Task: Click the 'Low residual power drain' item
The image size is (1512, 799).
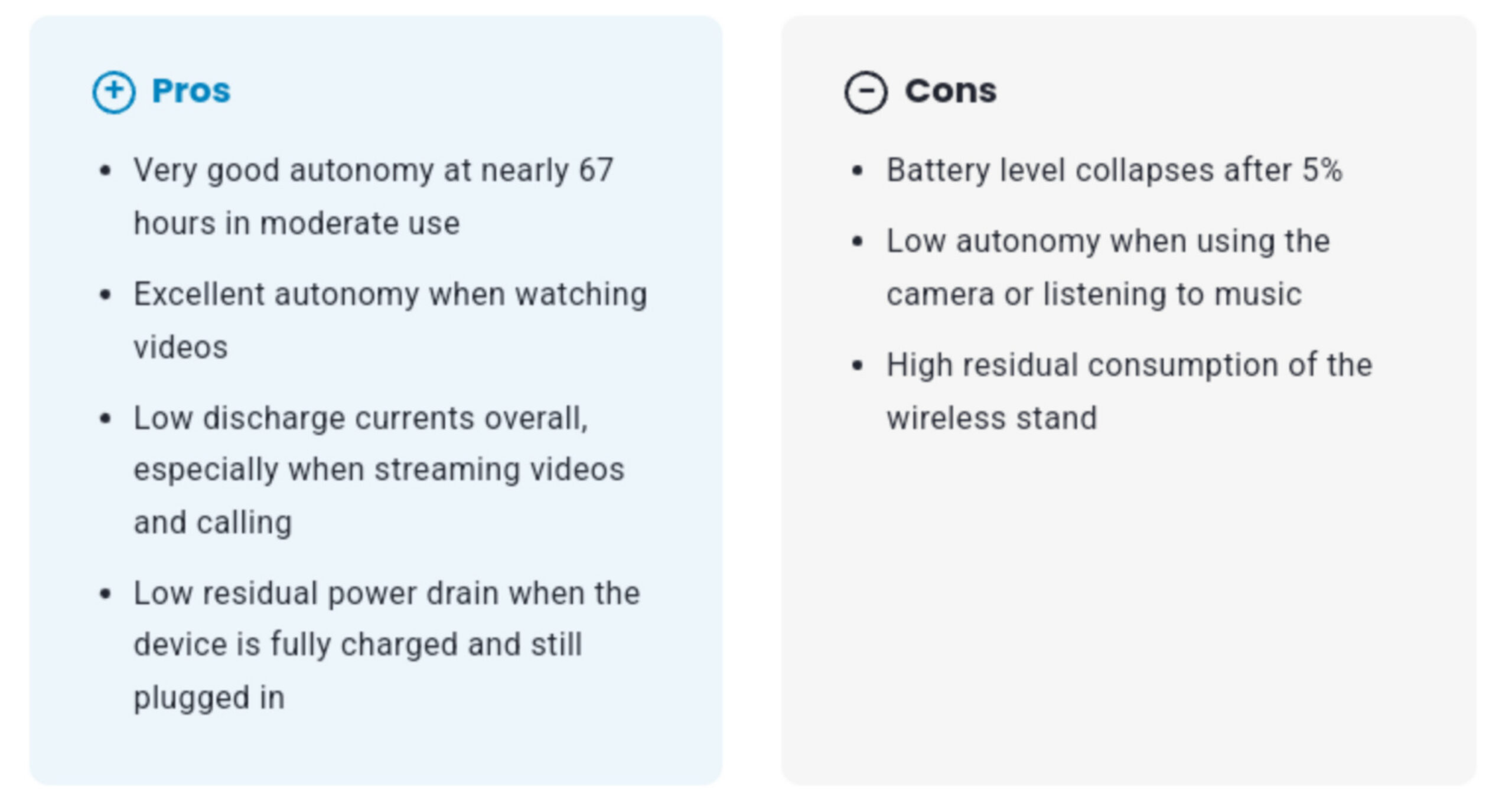Action: (x=386, y=644)
